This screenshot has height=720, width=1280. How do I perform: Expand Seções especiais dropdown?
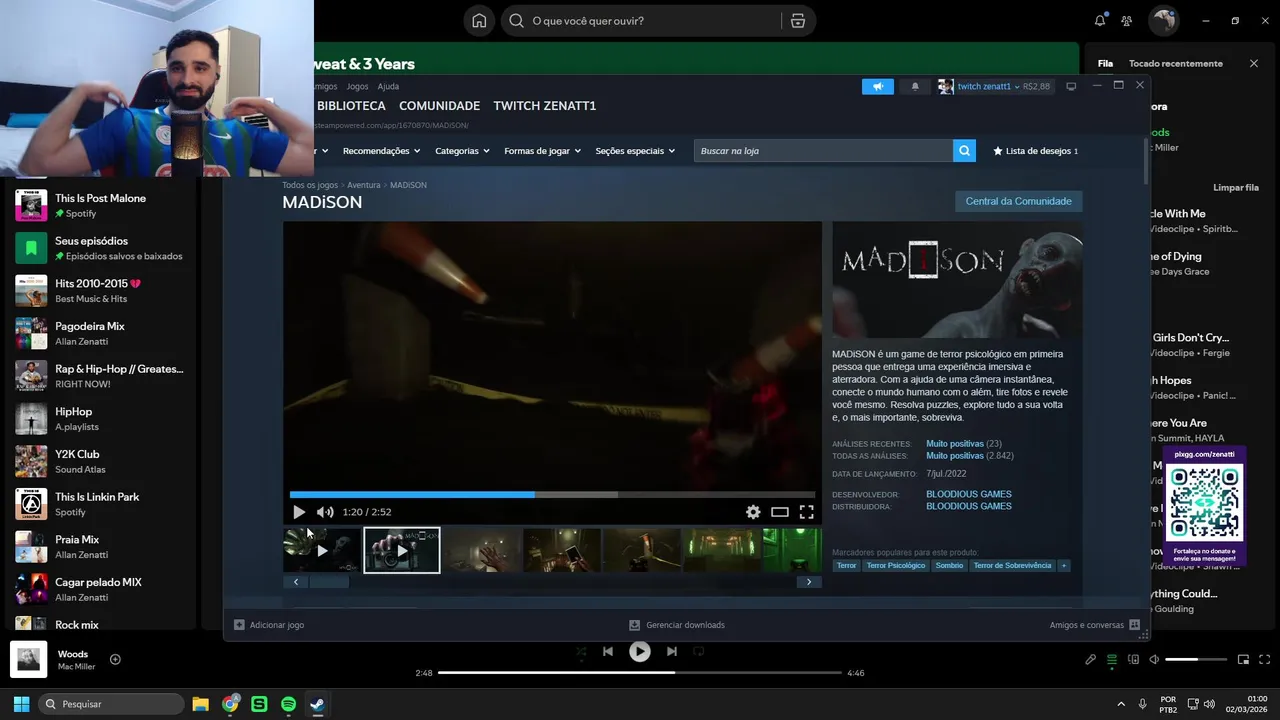pos(635,151)
